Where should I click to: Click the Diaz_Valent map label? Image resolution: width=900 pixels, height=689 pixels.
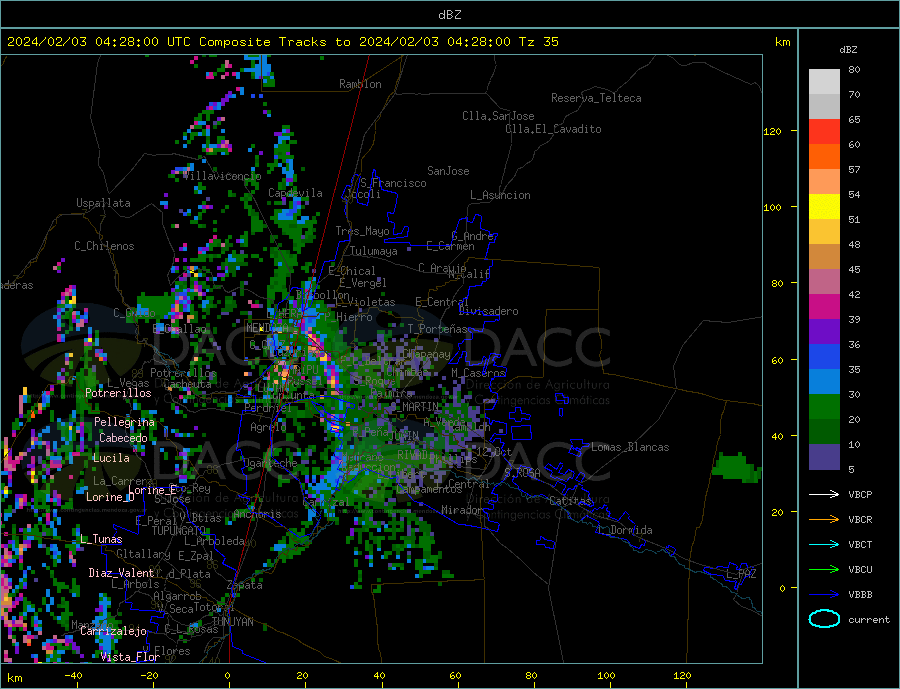tap(121, 573)
